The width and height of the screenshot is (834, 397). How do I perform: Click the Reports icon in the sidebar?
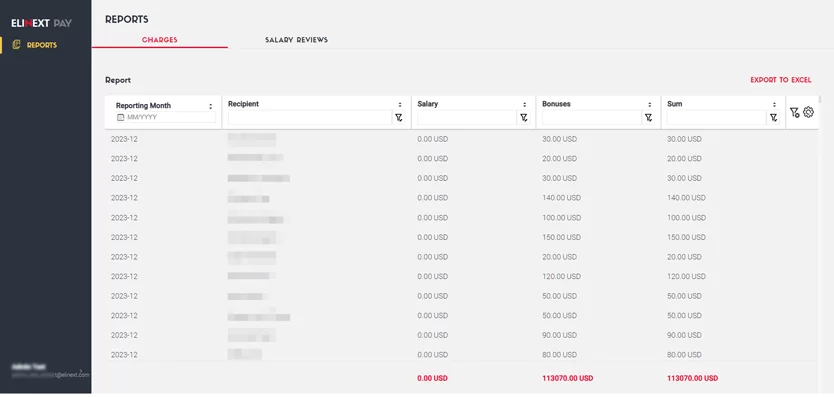pyautogui.click(x=16, y=45)
